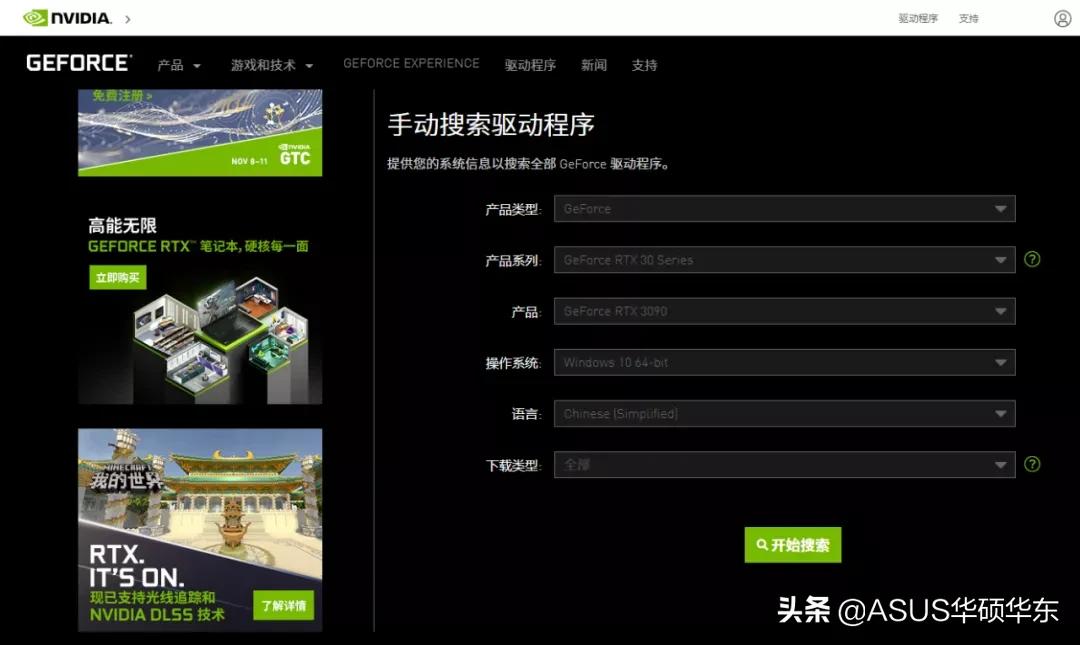
Task: Open the account profile icon
Action: 1061,17
